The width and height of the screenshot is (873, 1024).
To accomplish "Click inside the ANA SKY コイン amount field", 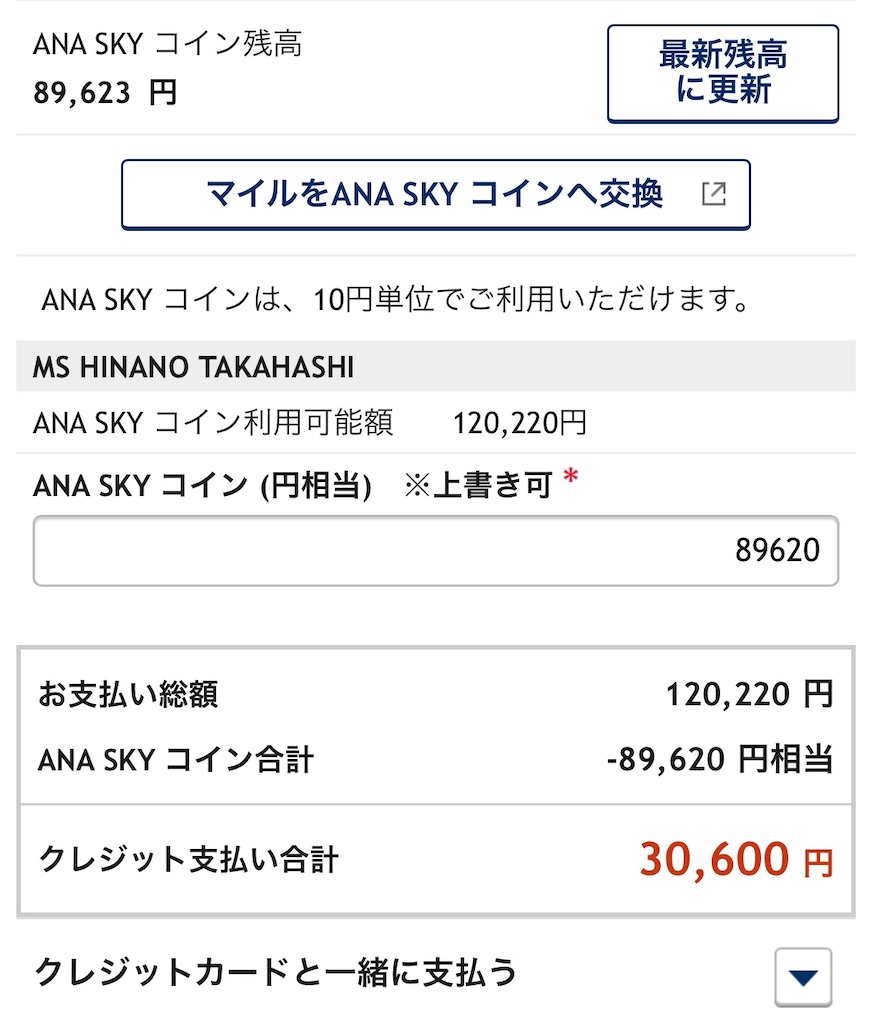I will (x=435, y=550).
